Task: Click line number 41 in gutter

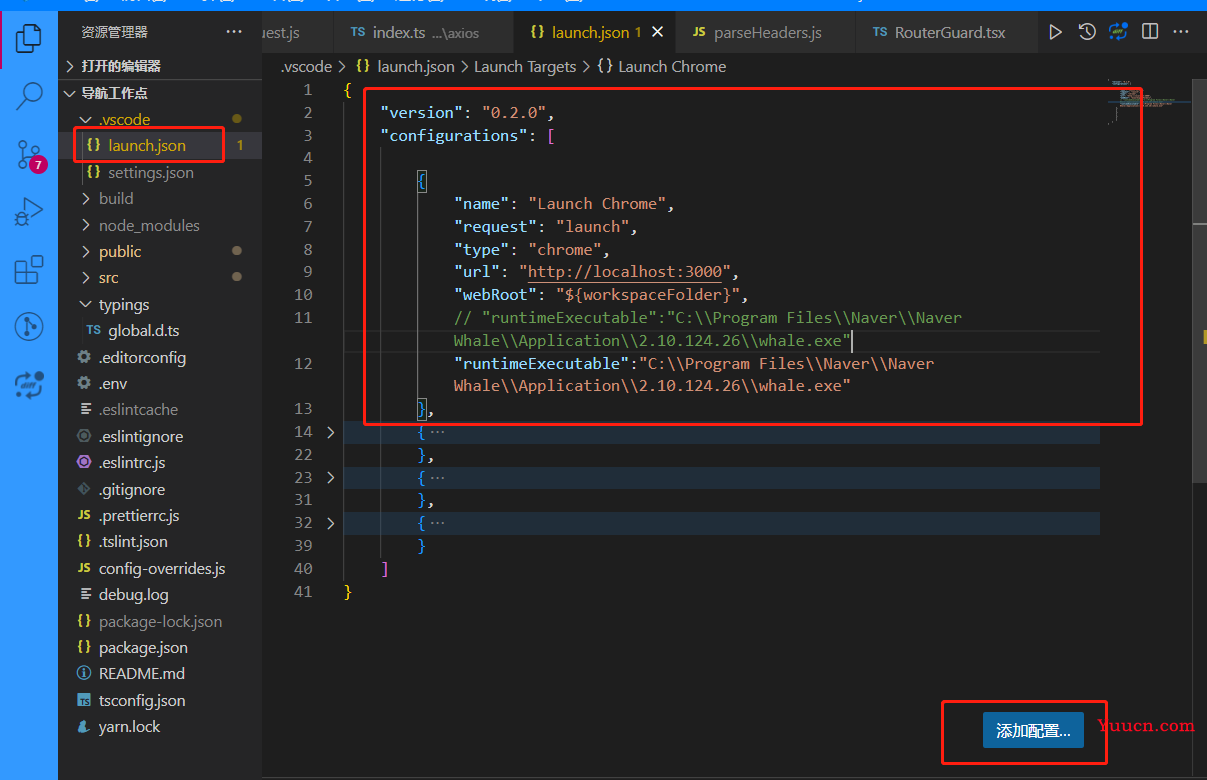Action: 303,591
